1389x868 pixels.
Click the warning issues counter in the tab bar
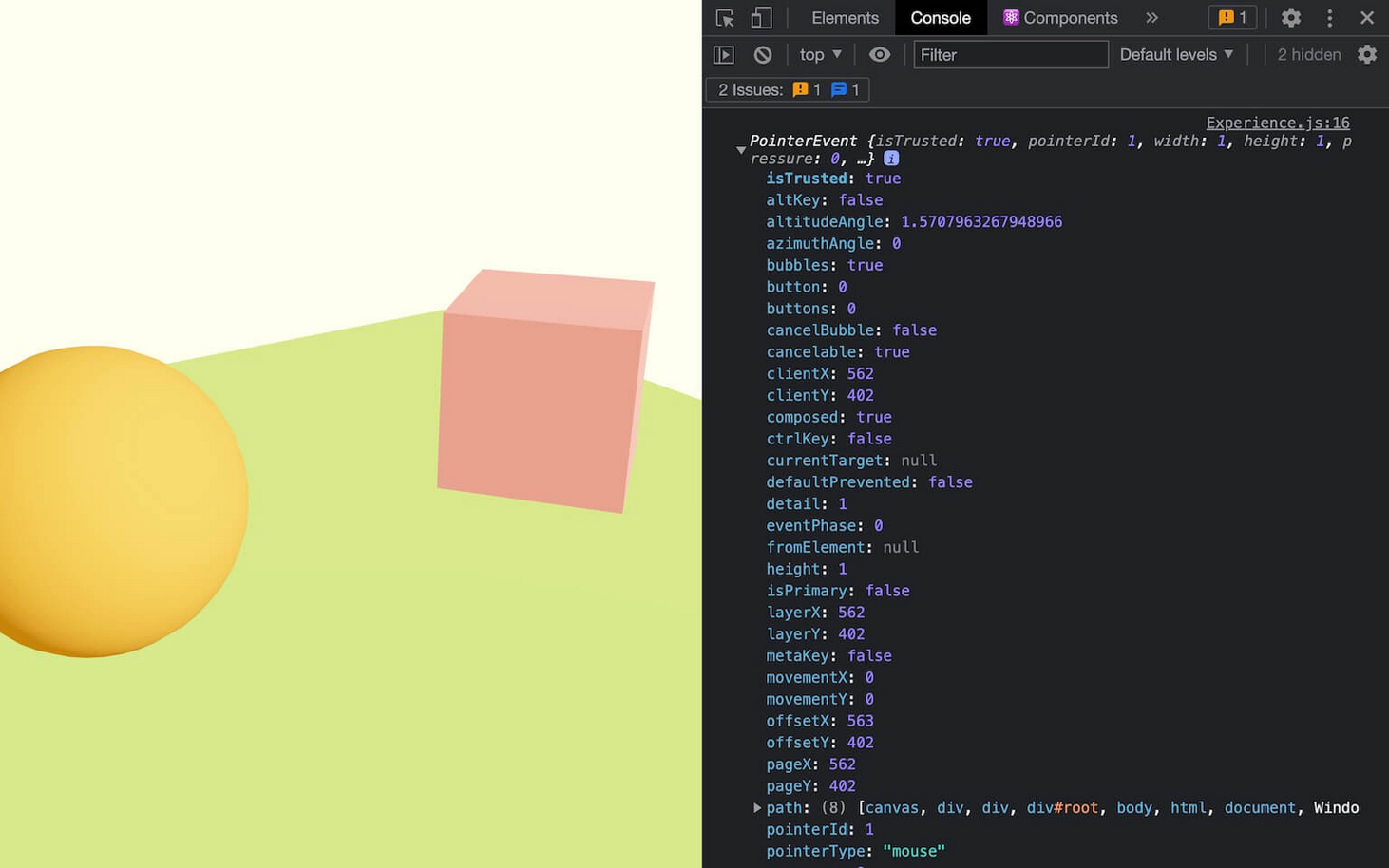(1232, 18)
